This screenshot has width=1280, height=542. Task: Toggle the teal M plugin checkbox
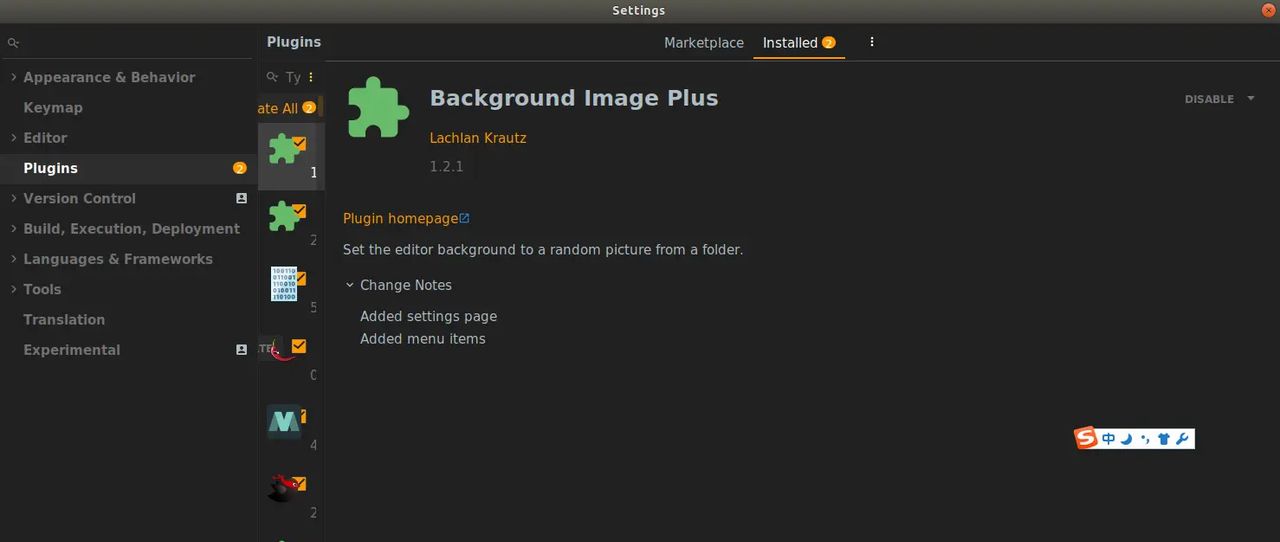(303, 415)
